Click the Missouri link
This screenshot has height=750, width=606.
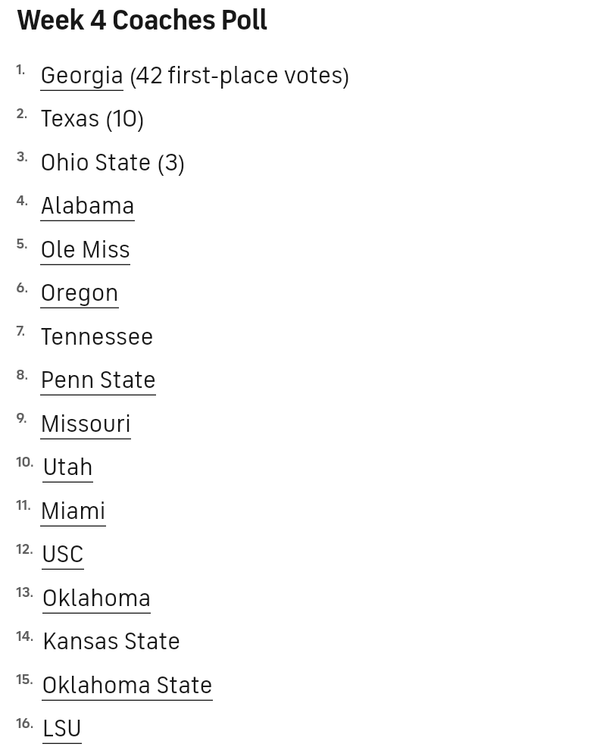[x=85, y=424]
